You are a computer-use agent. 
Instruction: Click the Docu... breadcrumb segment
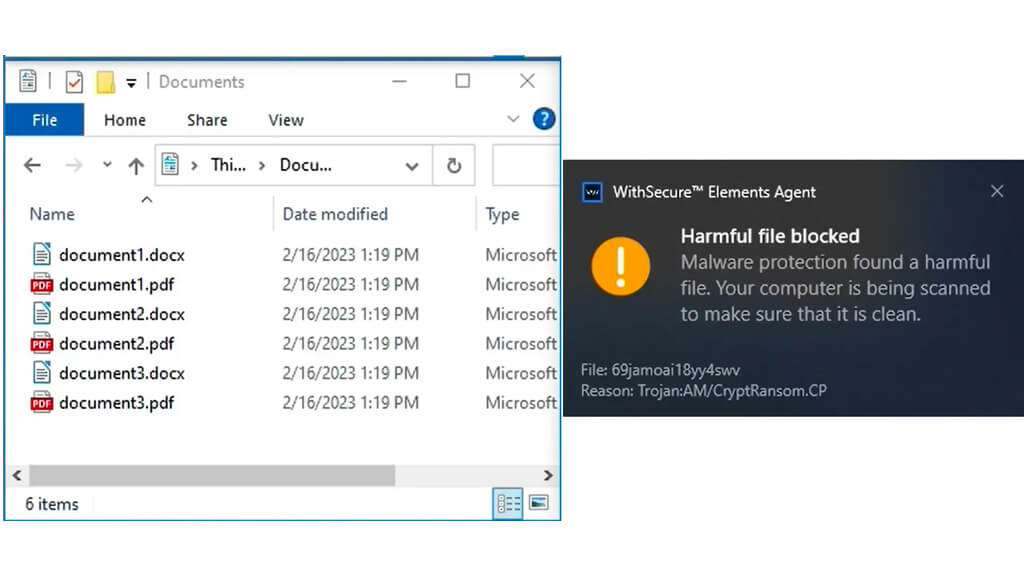pos(306,165)
